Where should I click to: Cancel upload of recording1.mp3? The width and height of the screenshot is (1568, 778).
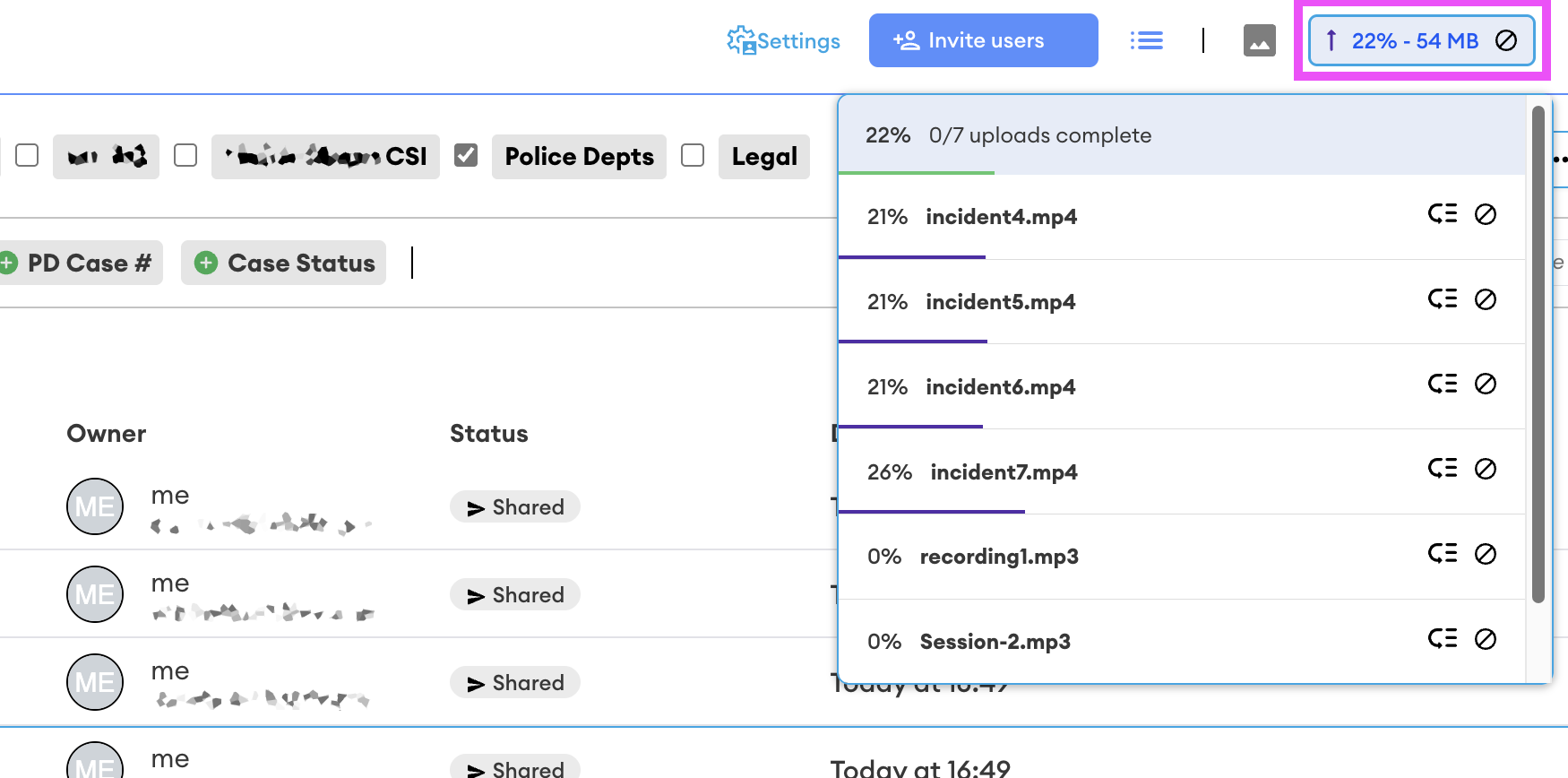click(1485, 554)
